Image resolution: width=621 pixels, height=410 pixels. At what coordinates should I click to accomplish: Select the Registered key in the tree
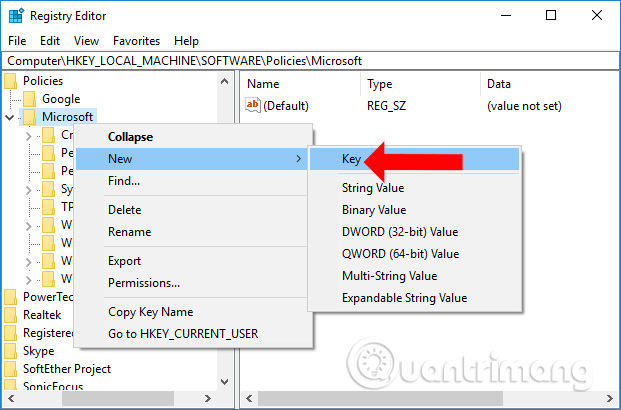[48, 333]
